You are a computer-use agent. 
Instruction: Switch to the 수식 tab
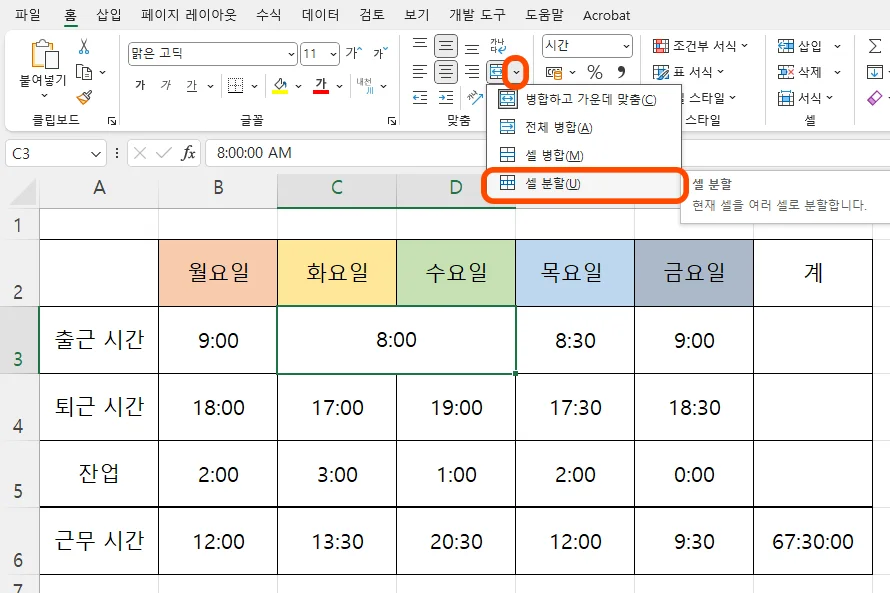point(268,15)
